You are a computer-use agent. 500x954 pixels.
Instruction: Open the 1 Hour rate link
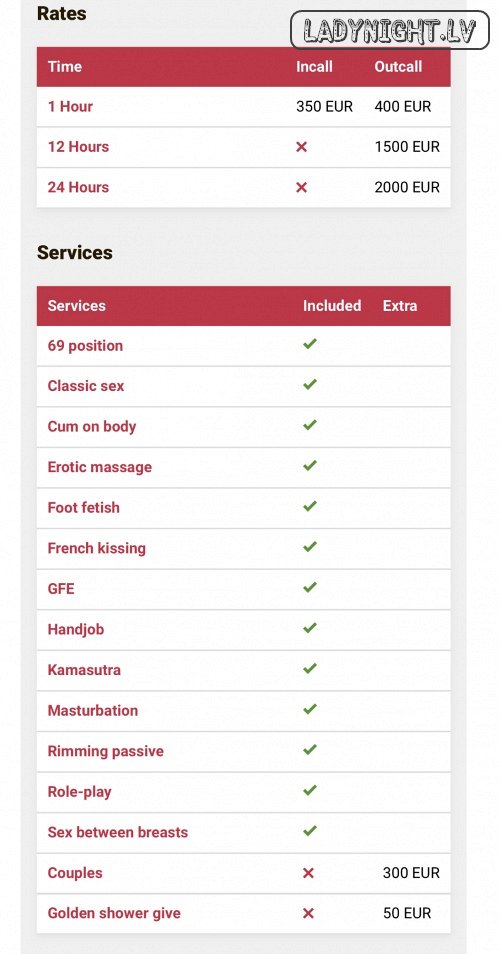pyautogui.click(x=70, y=106)
